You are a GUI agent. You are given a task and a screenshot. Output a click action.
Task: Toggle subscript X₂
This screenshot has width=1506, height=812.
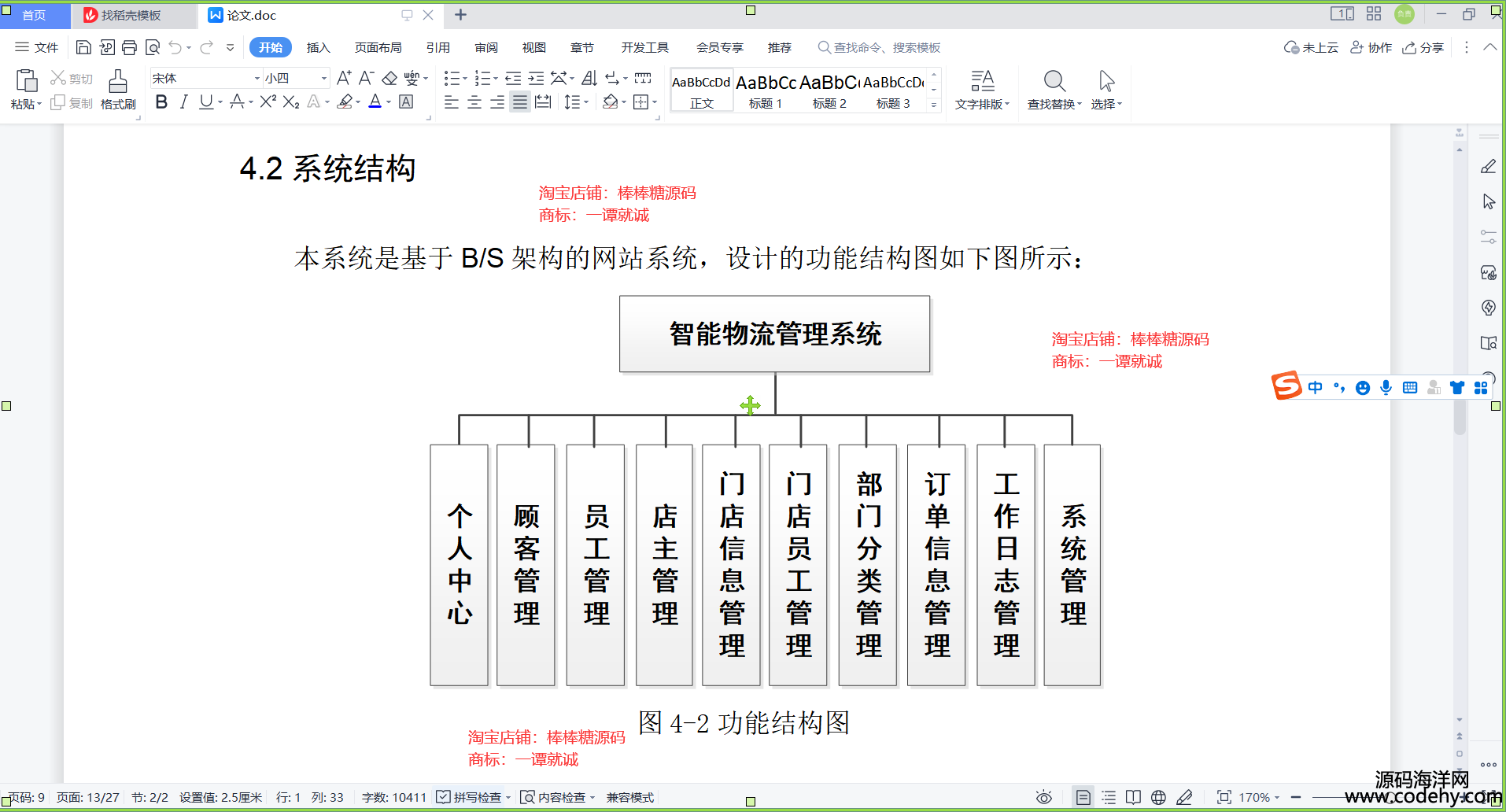(291, 101)
